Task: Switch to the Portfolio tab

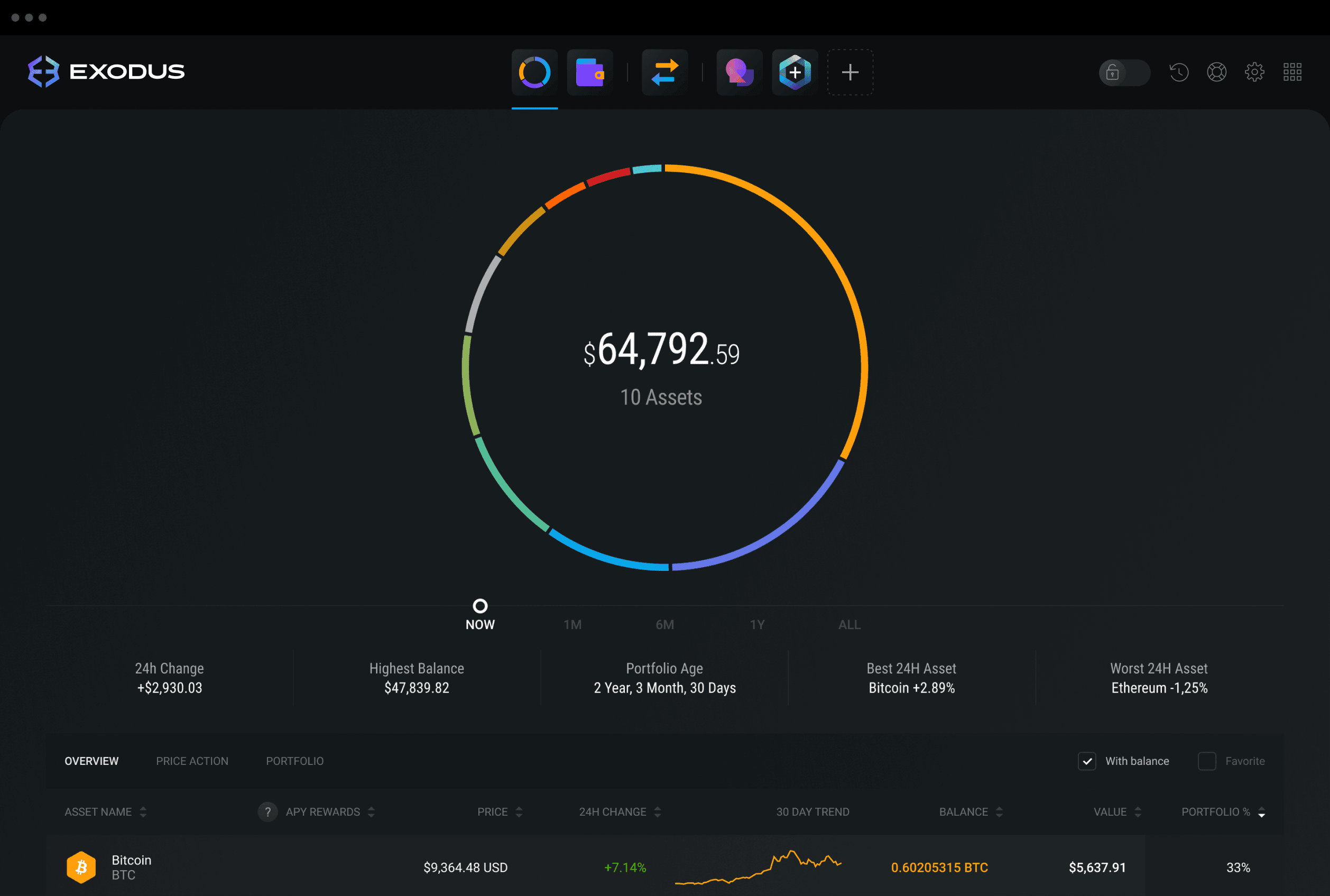Action: click(x=295, y=761)
